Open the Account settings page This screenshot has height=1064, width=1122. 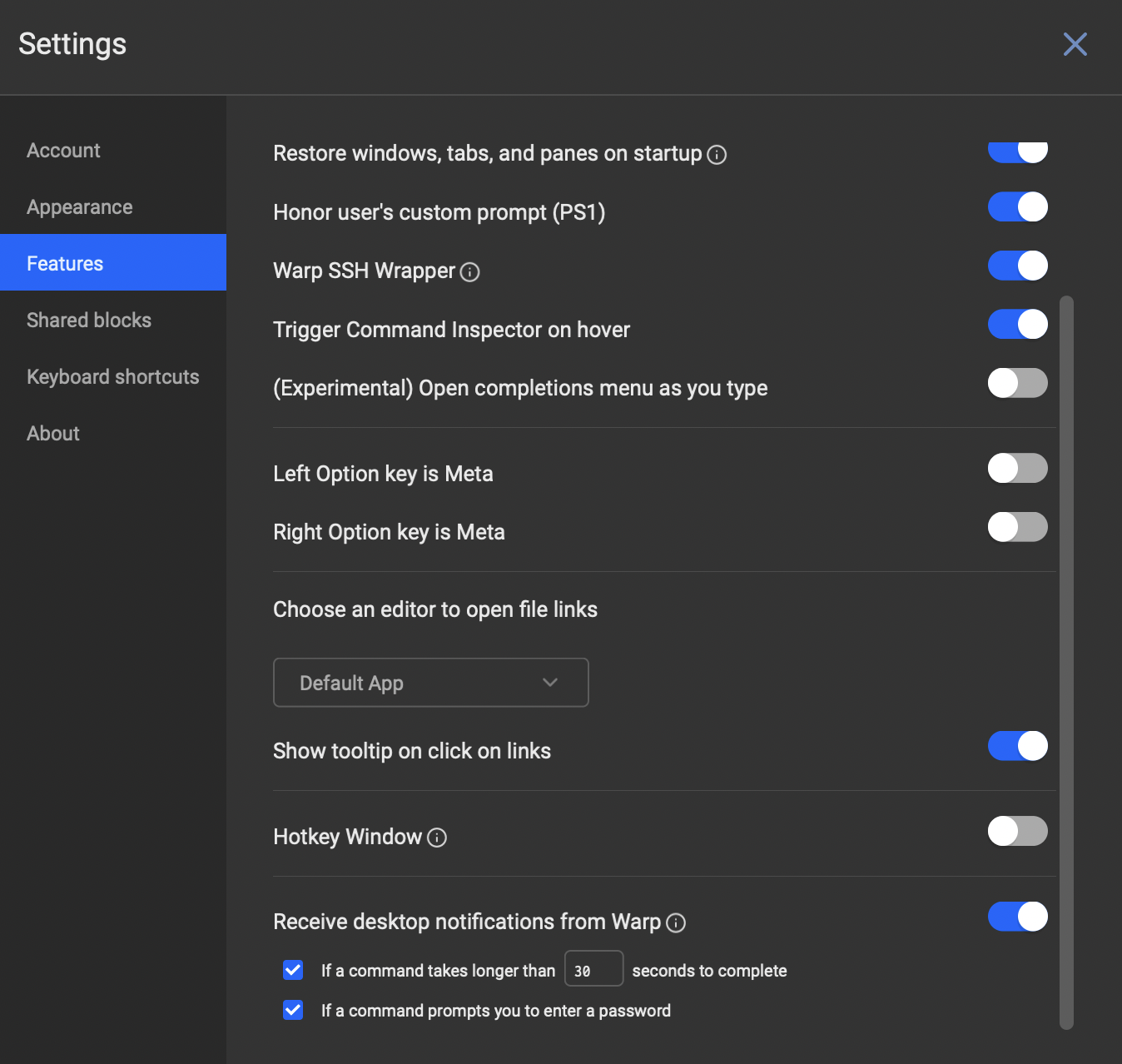coord(63,151)
